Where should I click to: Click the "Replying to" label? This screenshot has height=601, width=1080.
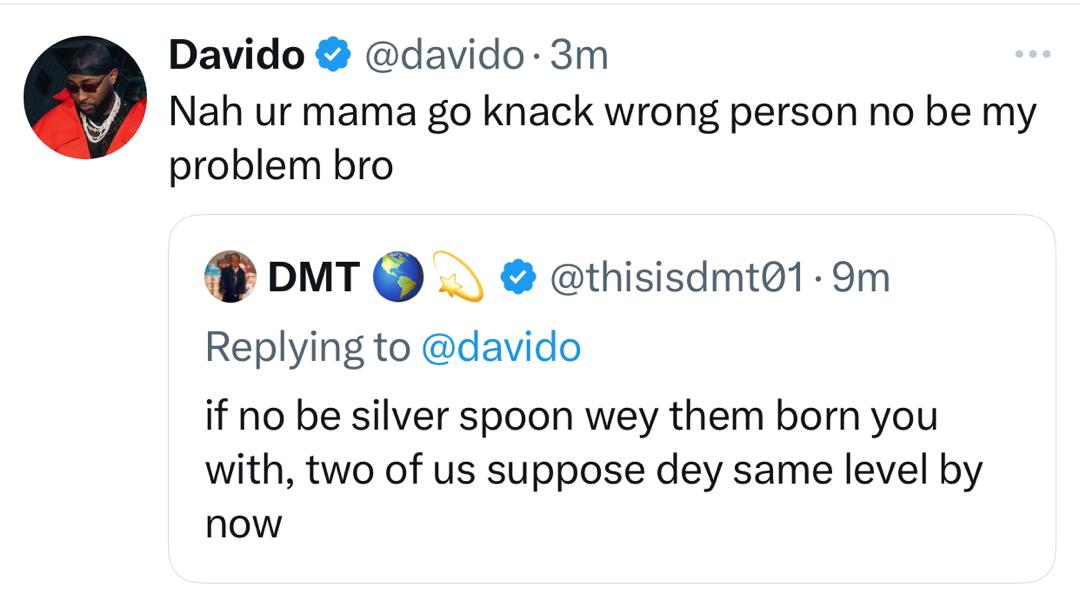307,347
